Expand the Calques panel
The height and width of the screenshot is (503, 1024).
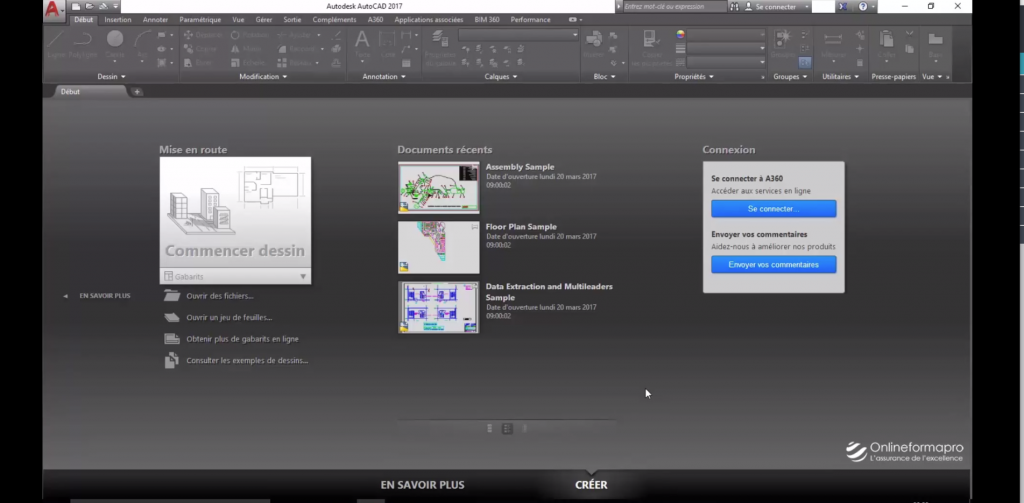pos(501,76)
